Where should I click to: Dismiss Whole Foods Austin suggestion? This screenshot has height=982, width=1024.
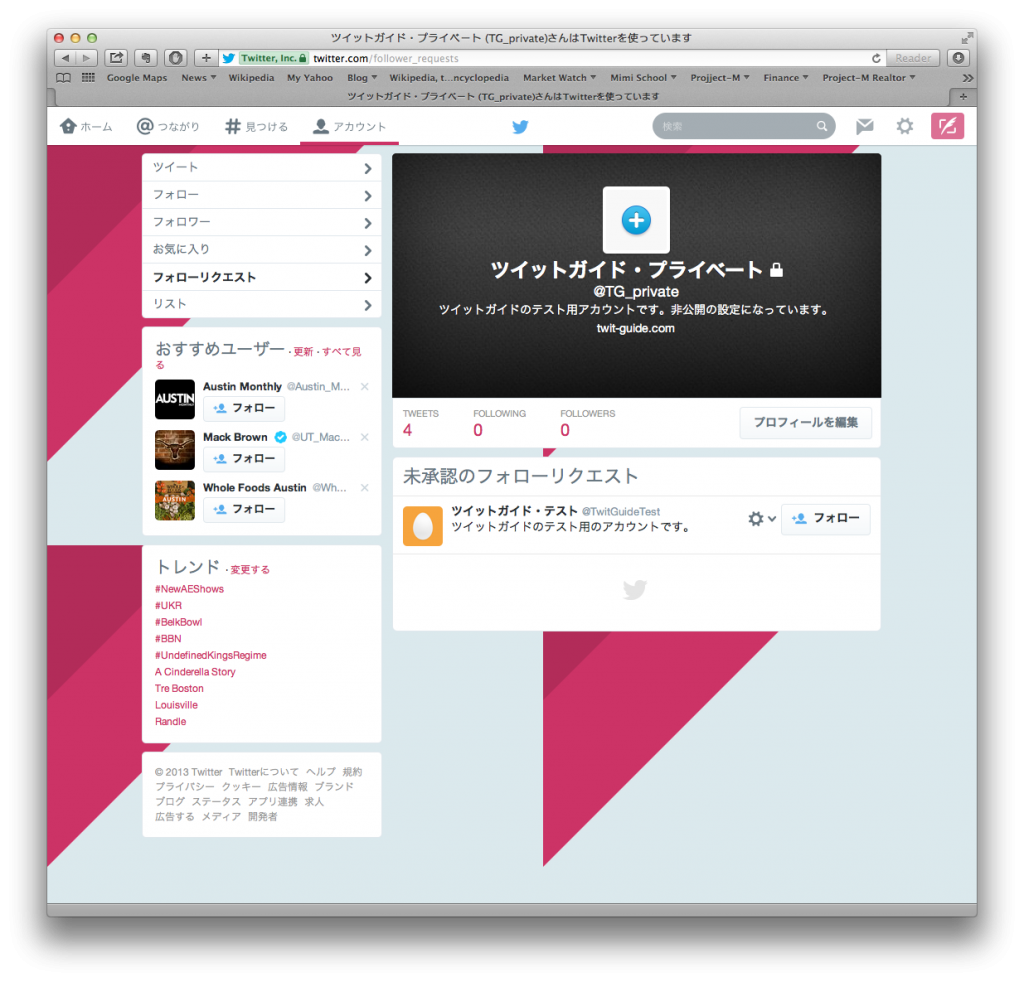365,488
